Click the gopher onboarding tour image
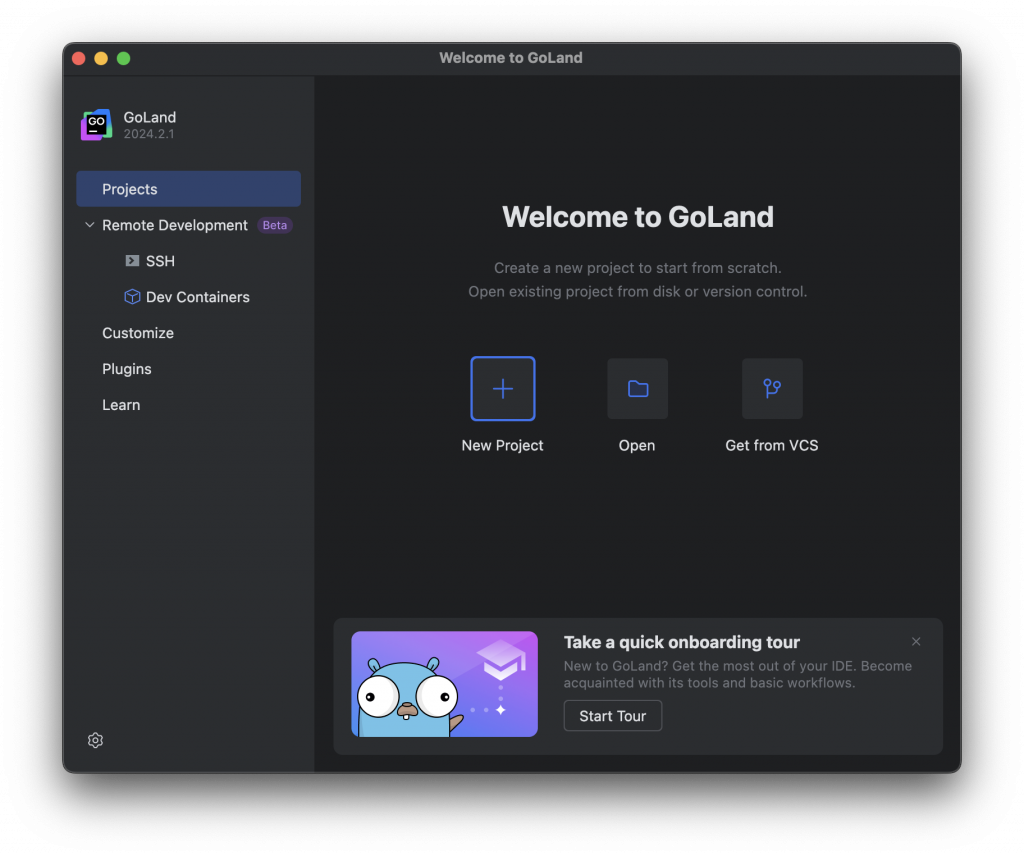The width and height of the screenshot is (1024, 856). (445, 684)
